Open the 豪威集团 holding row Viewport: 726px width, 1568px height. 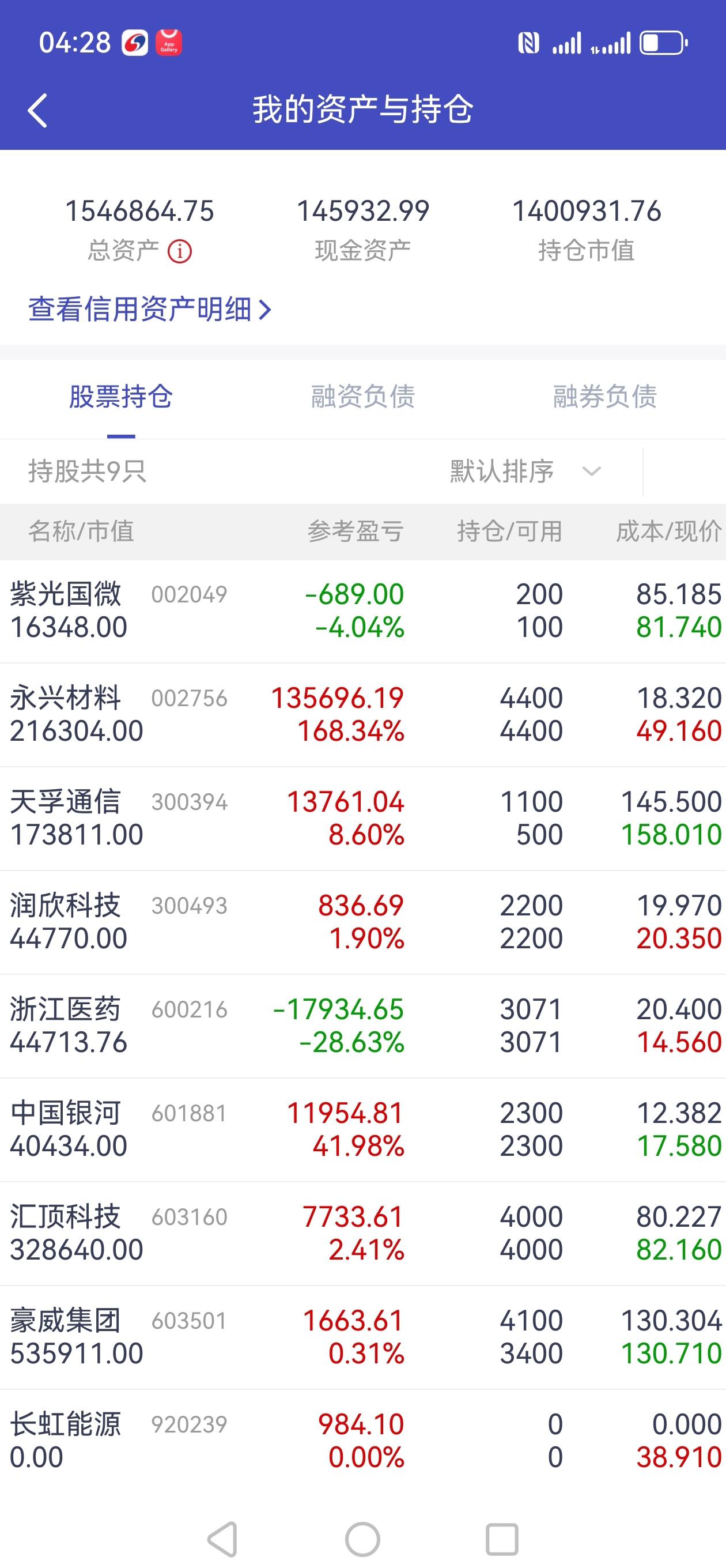point(362,1337)
